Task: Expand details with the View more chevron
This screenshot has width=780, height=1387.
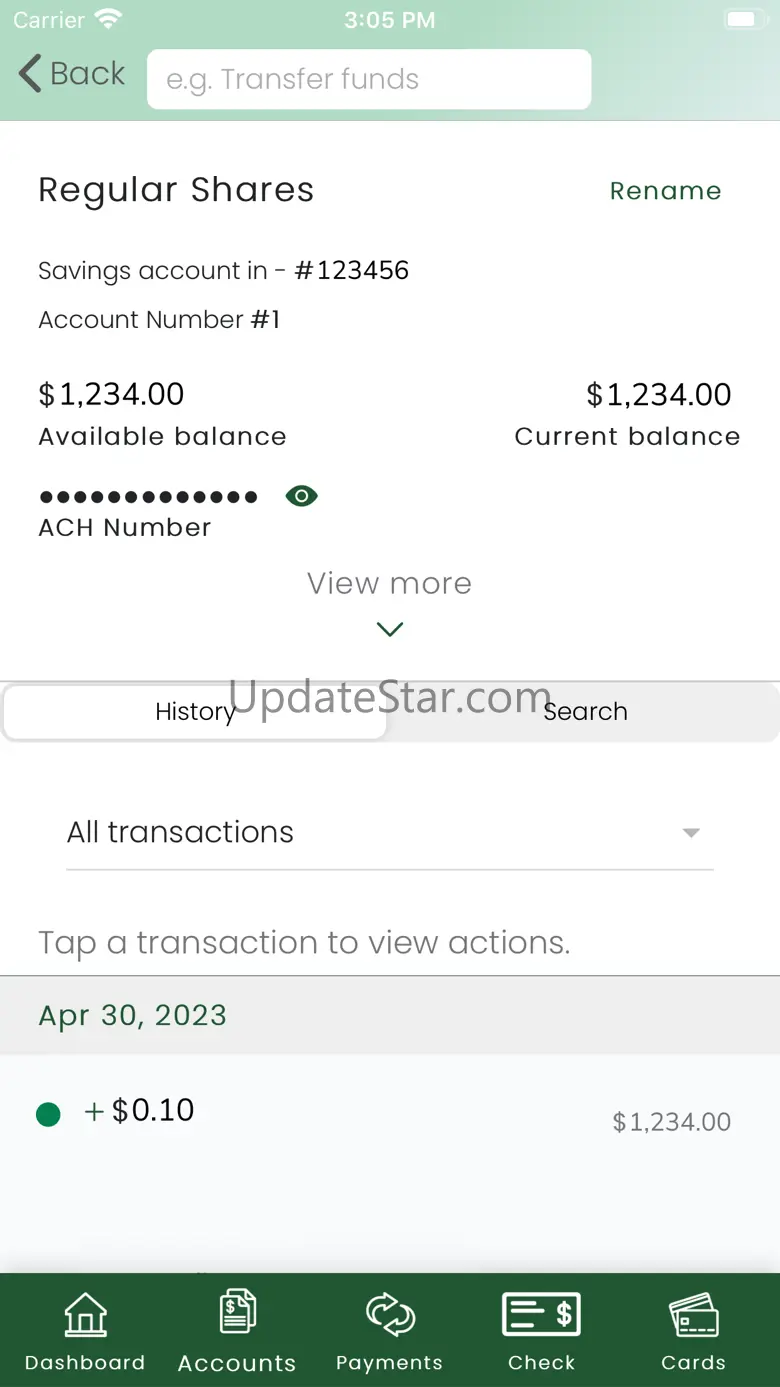Action: tap(390, 629)
